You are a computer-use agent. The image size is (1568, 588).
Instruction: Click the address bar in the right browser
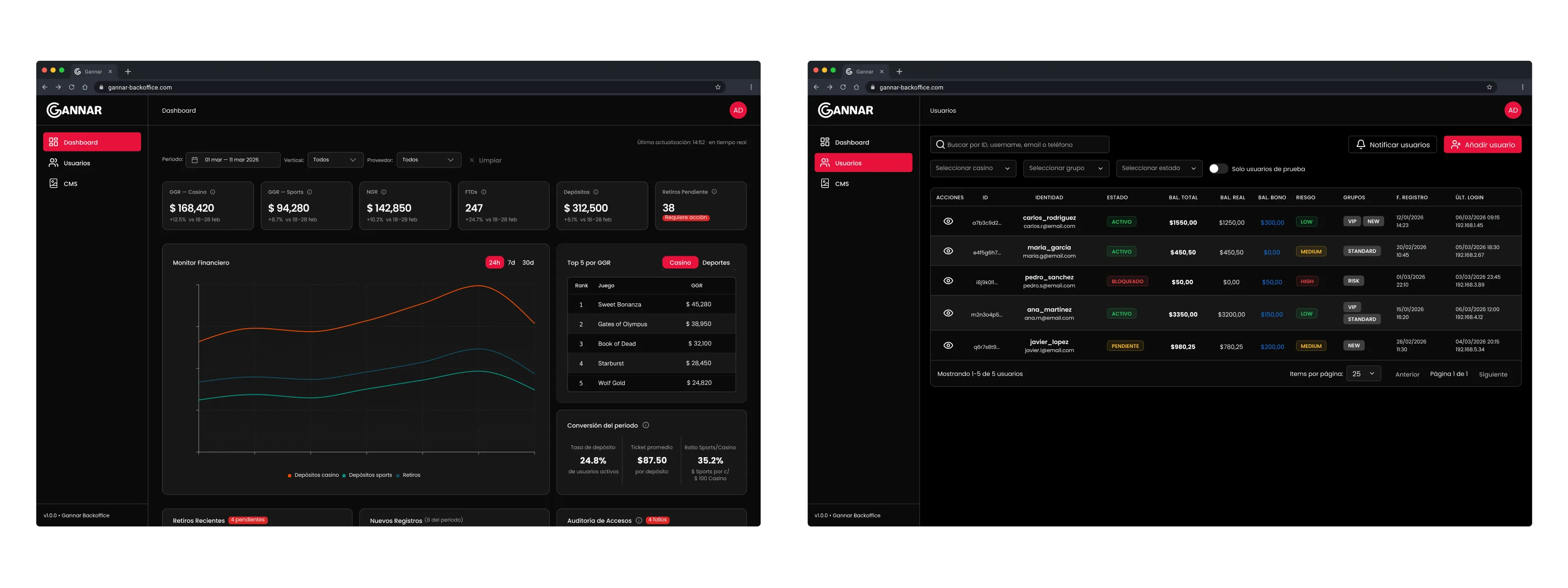[1181, 87]
